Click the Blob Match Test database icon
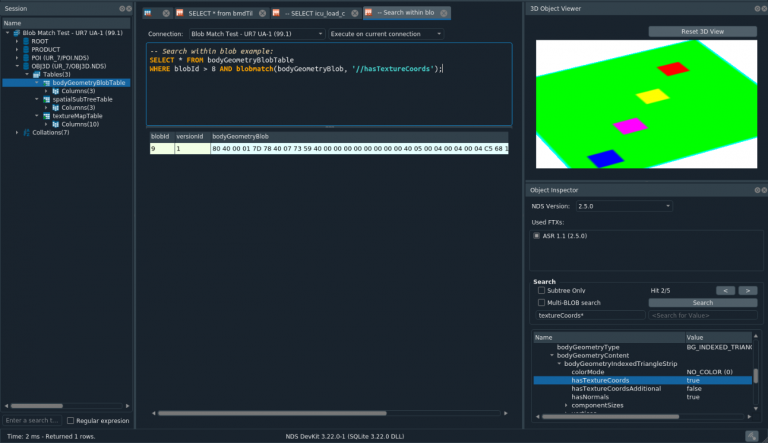The height and width of the screenshot is (443, 768). point(18,32)
